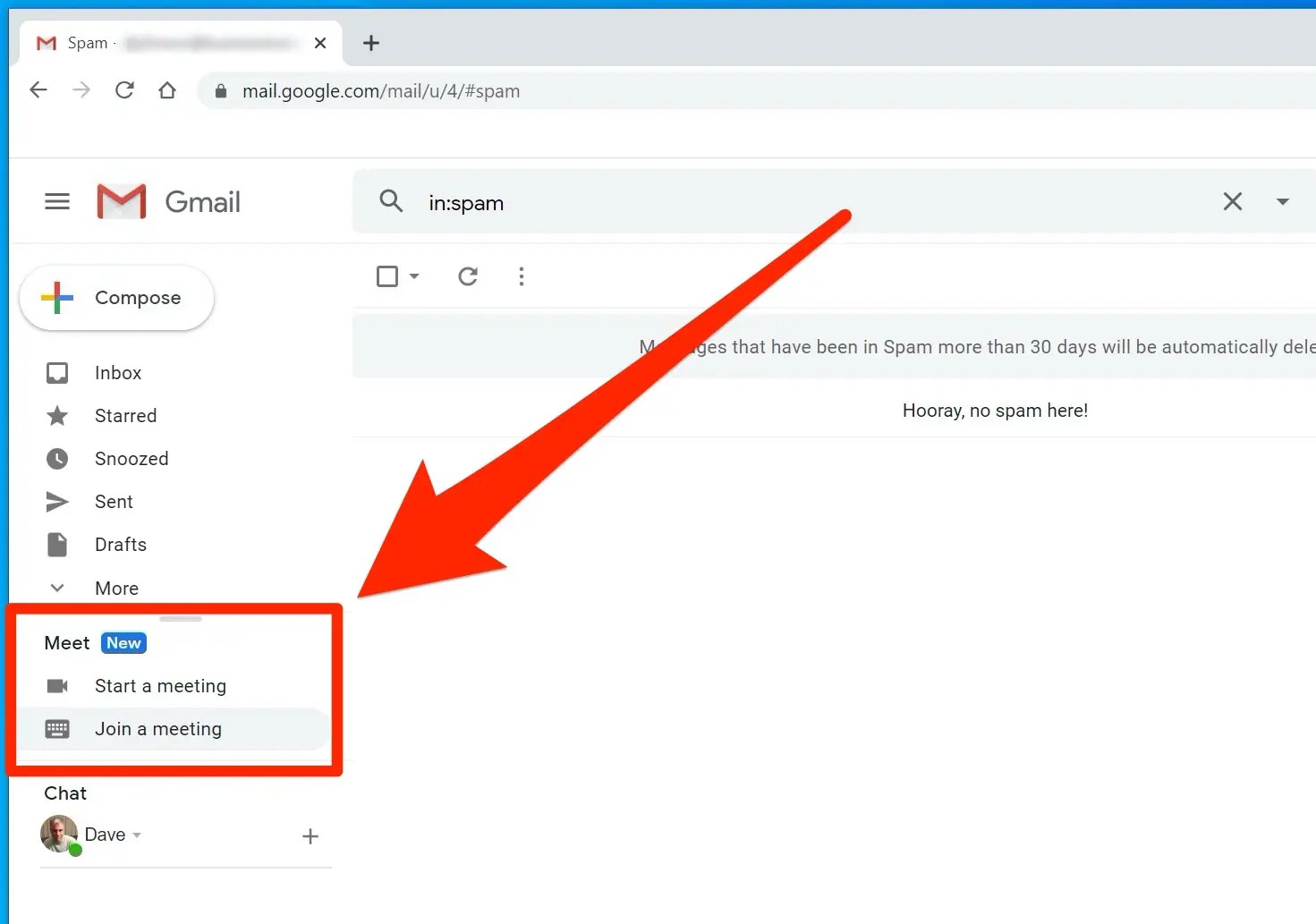Expand the More folders list

click(116, 589)
